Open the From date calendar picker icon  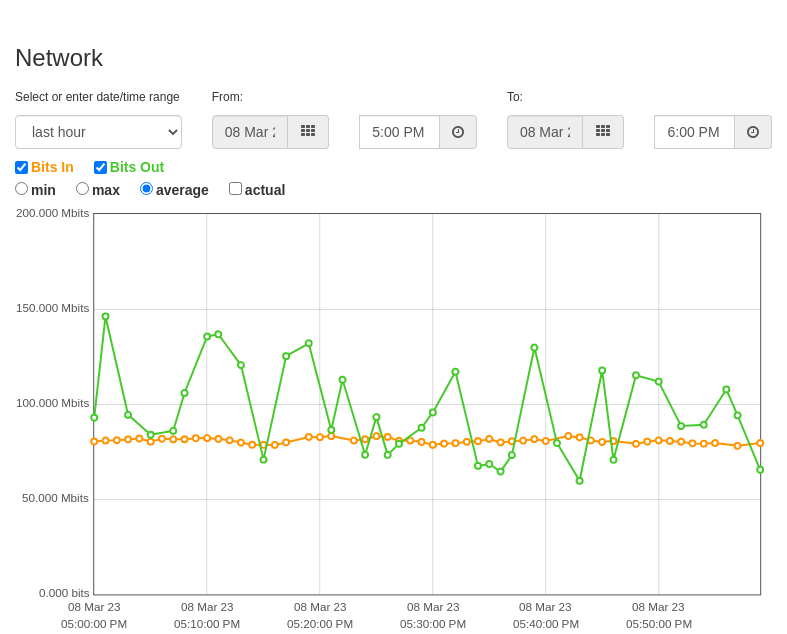point(308,132)
